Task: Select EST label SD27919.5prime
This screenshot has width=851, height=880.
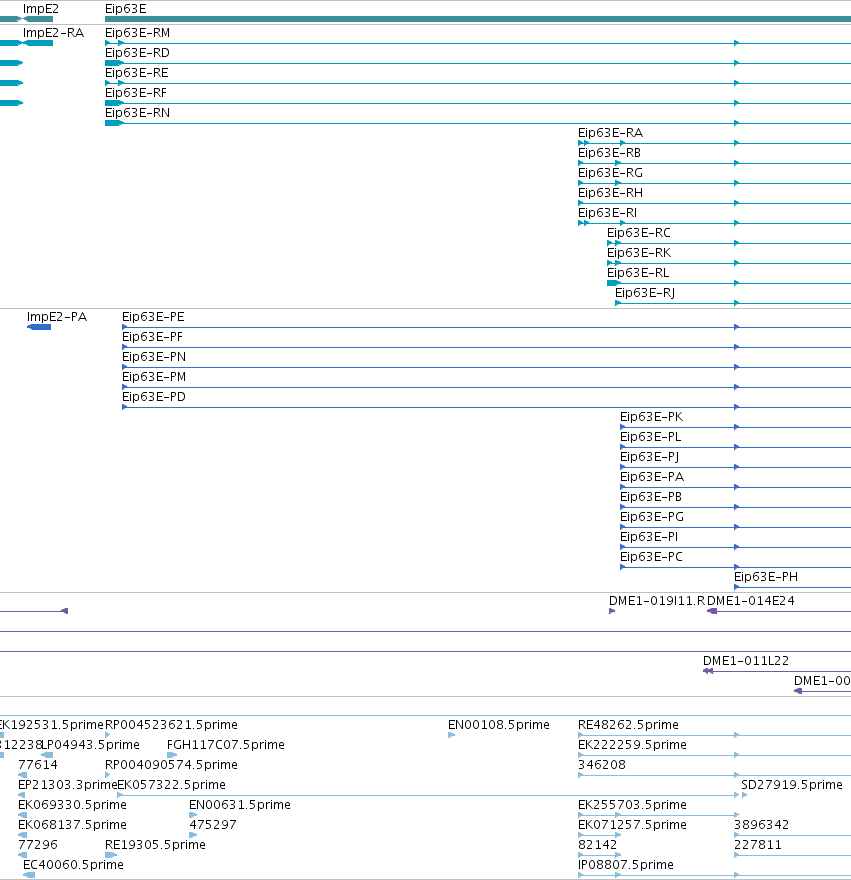Action: click(x=791, y=785)
